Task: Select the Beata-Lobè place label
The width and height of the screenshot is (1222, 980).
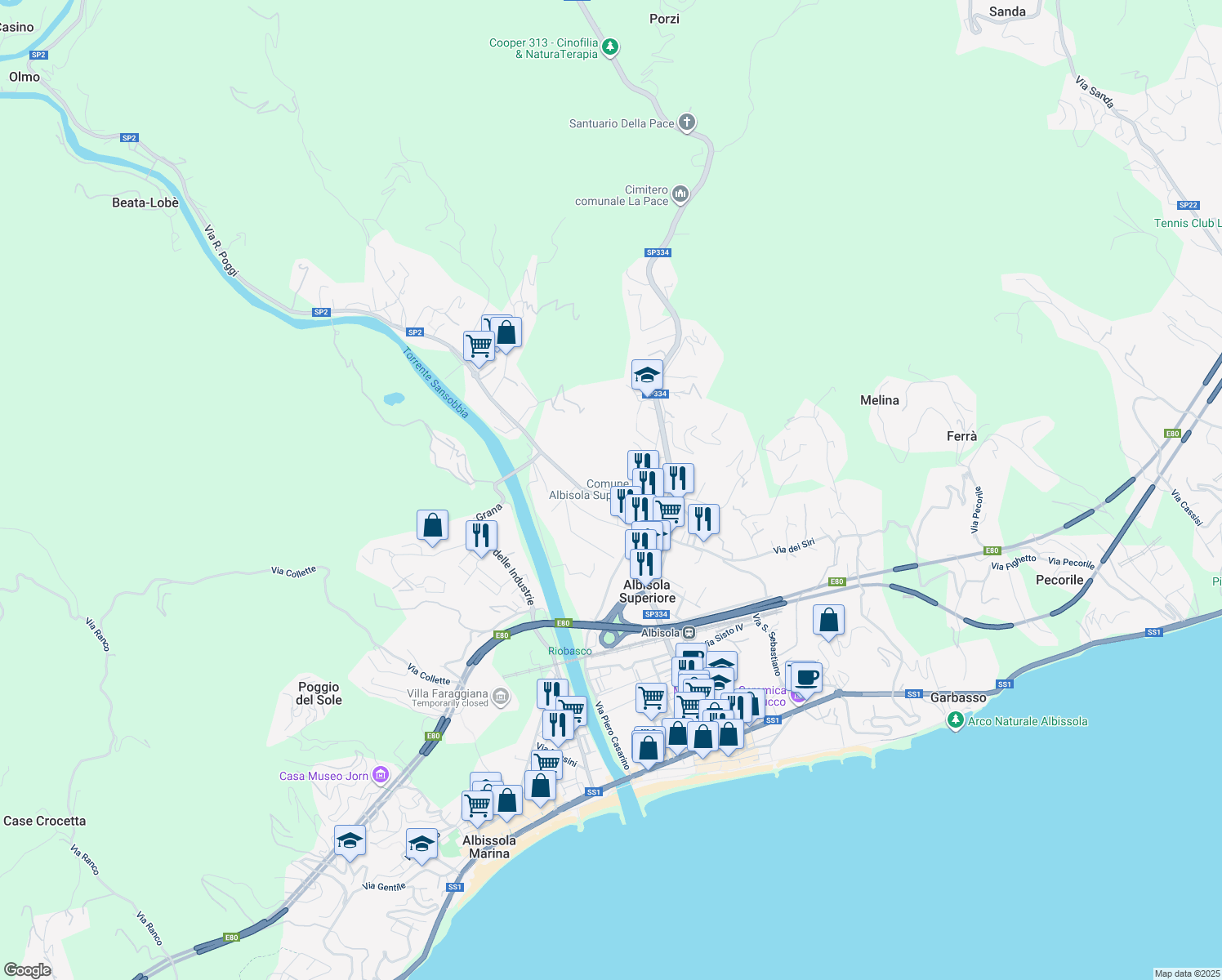Action: click(145, 203)
